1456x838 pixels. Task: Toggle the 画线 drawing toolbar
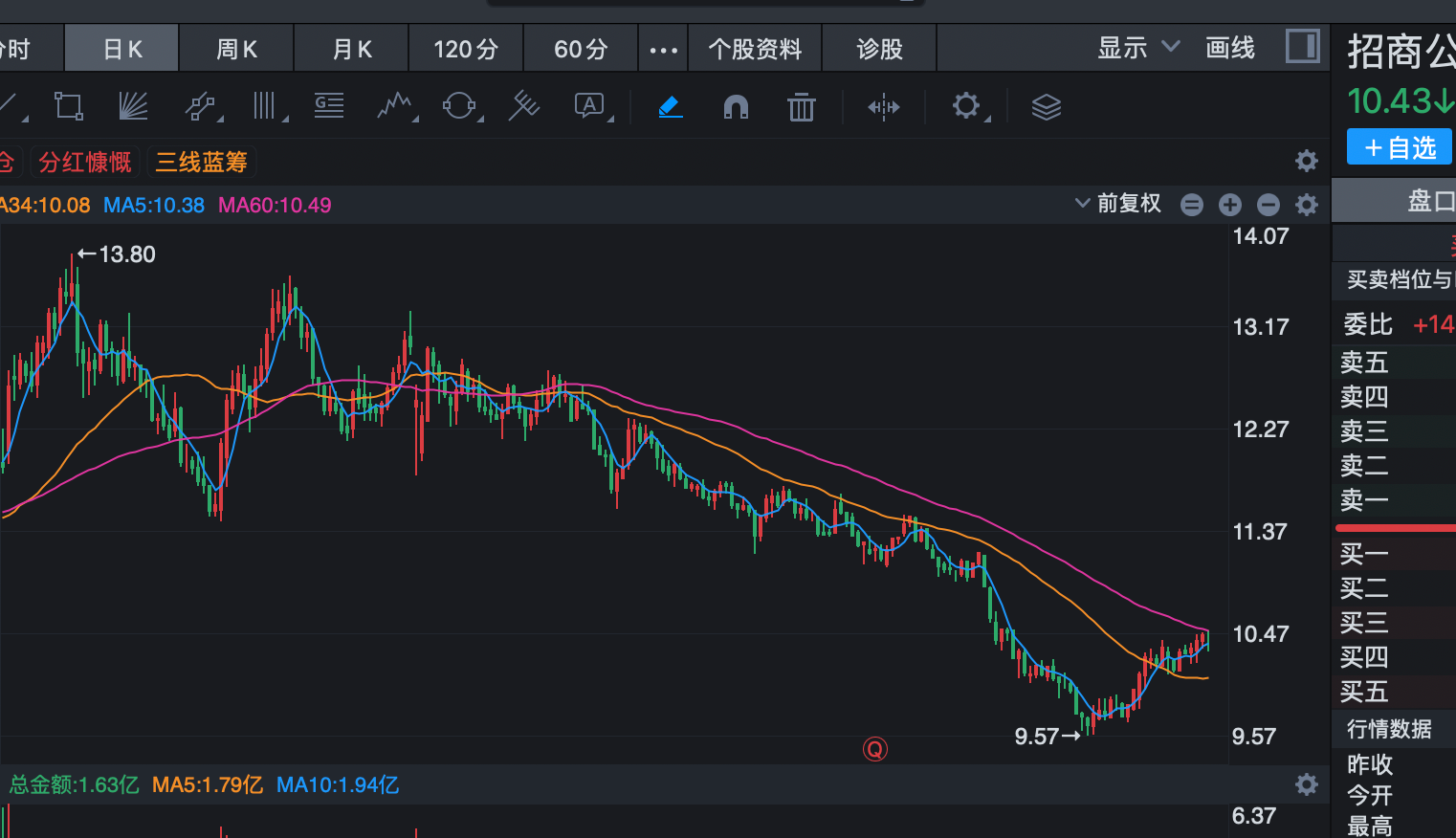[1229, 48]
